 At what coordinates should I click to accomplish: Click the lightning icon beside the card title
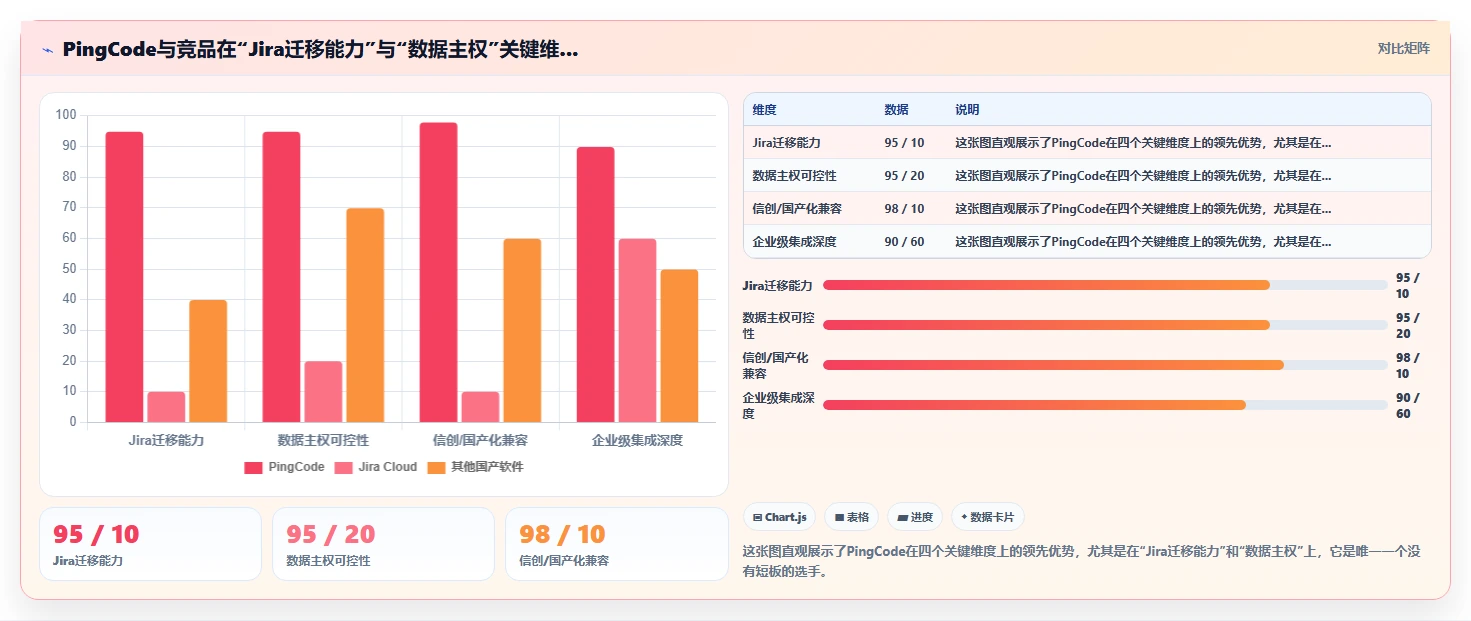point(47,50)
